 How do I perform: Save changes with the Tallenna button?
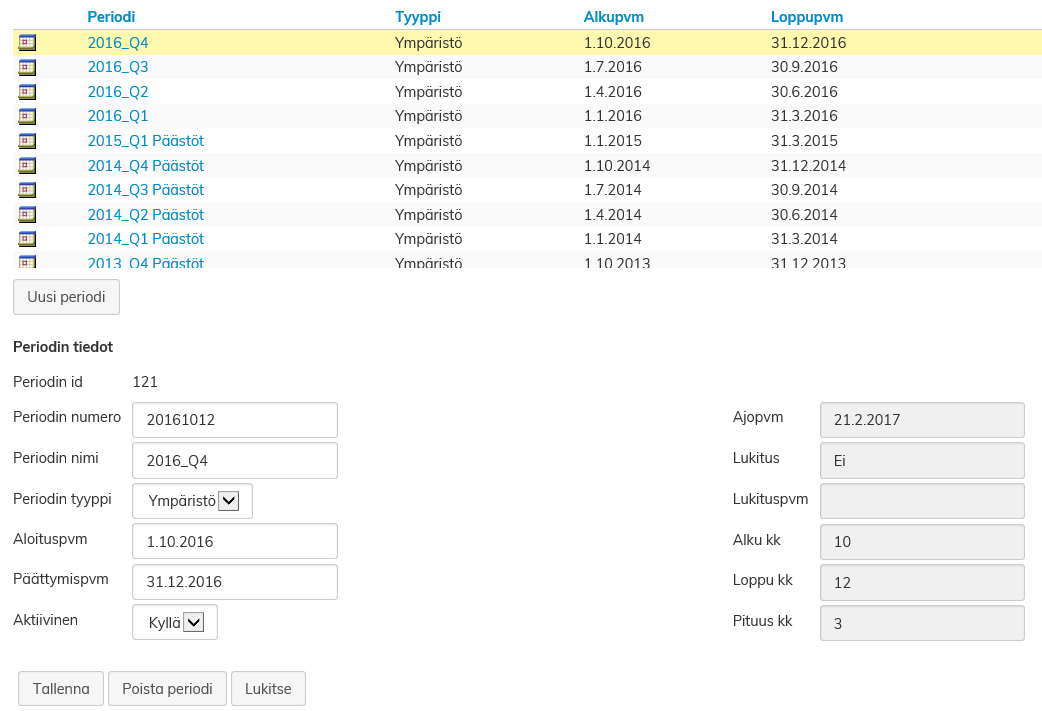coord(61,689)
